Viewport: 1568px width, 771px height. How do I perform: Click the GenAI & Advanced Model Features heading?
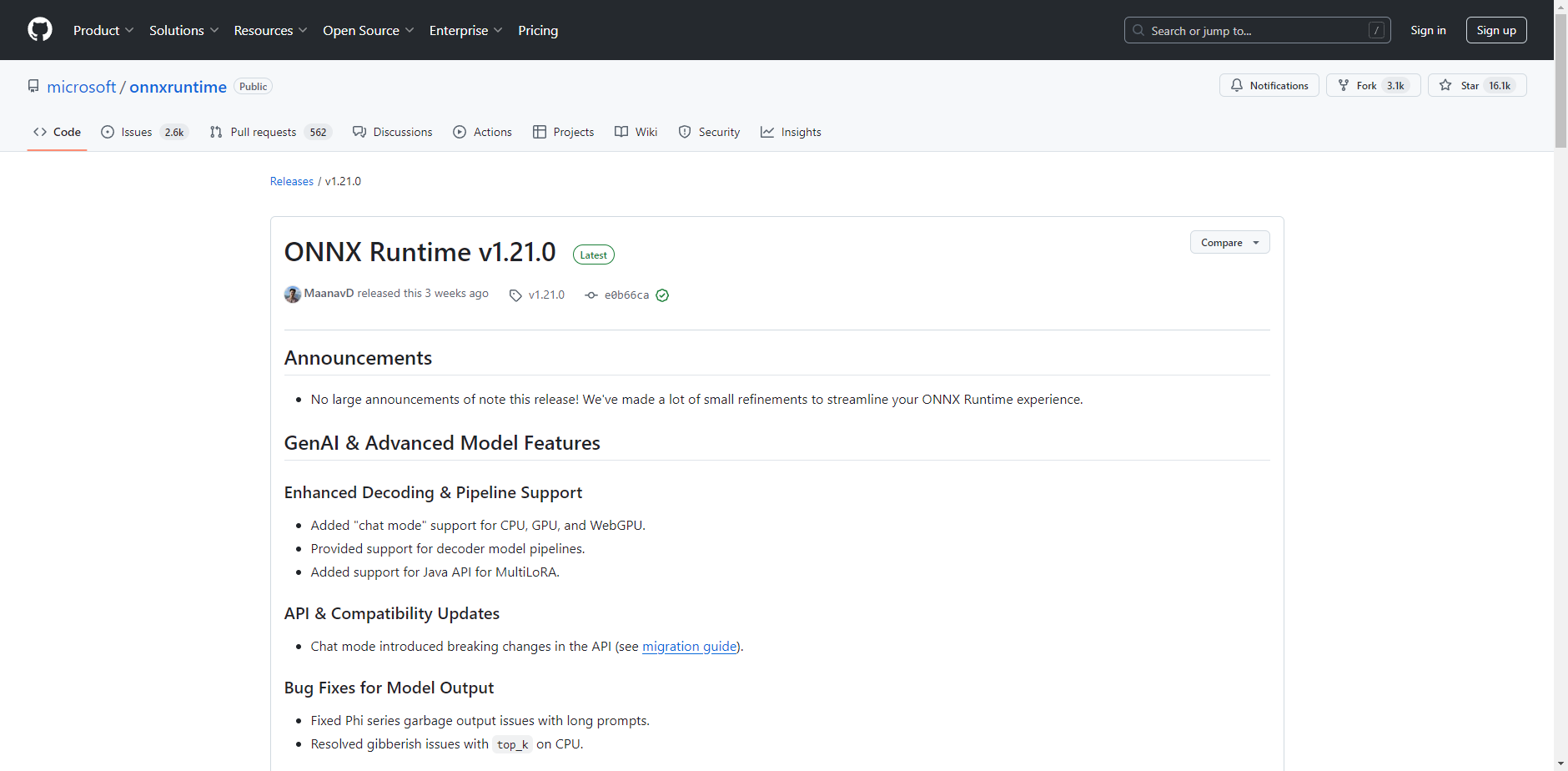pos(442,443)
